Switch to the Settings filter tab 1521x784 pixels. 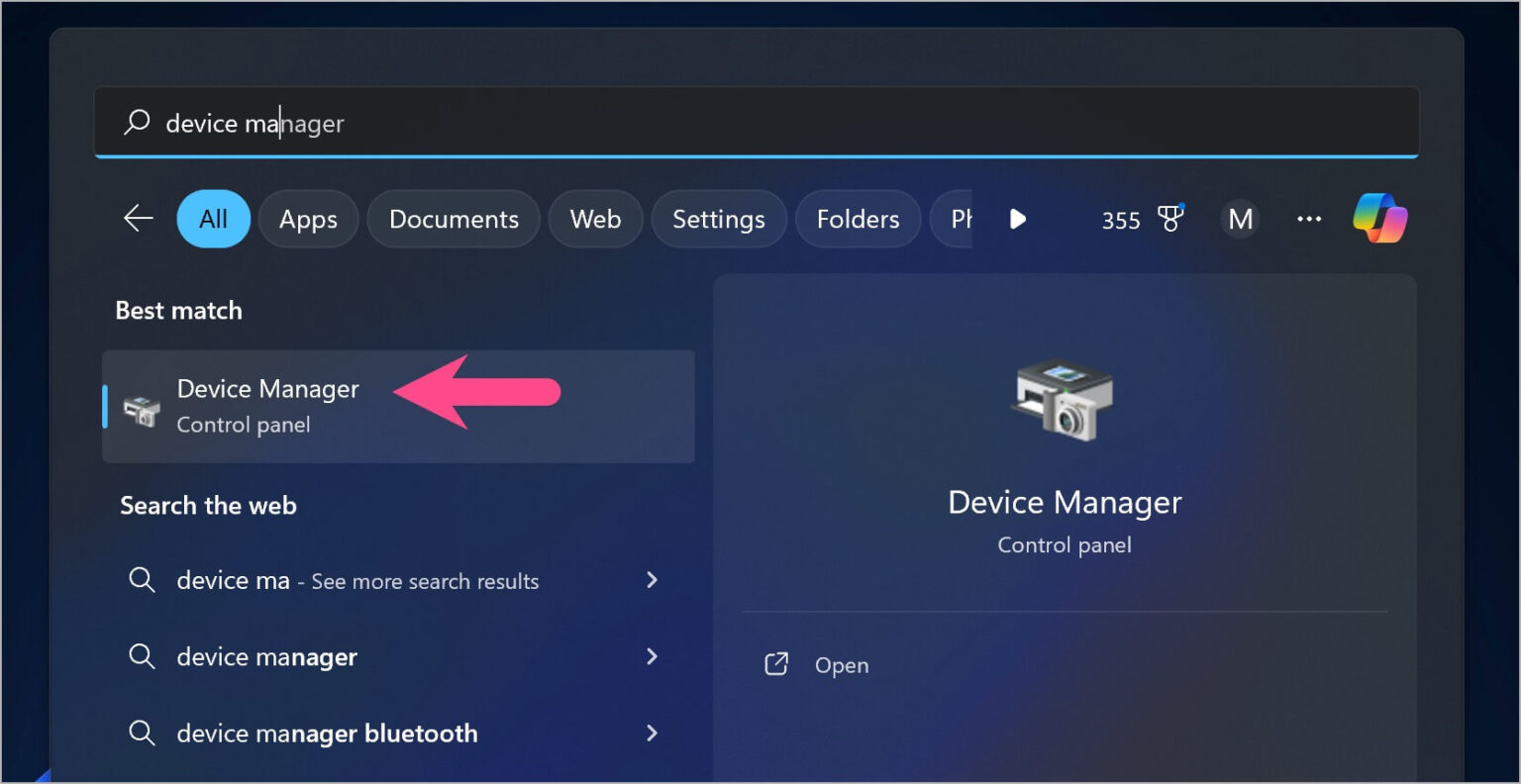pos(719,219)
